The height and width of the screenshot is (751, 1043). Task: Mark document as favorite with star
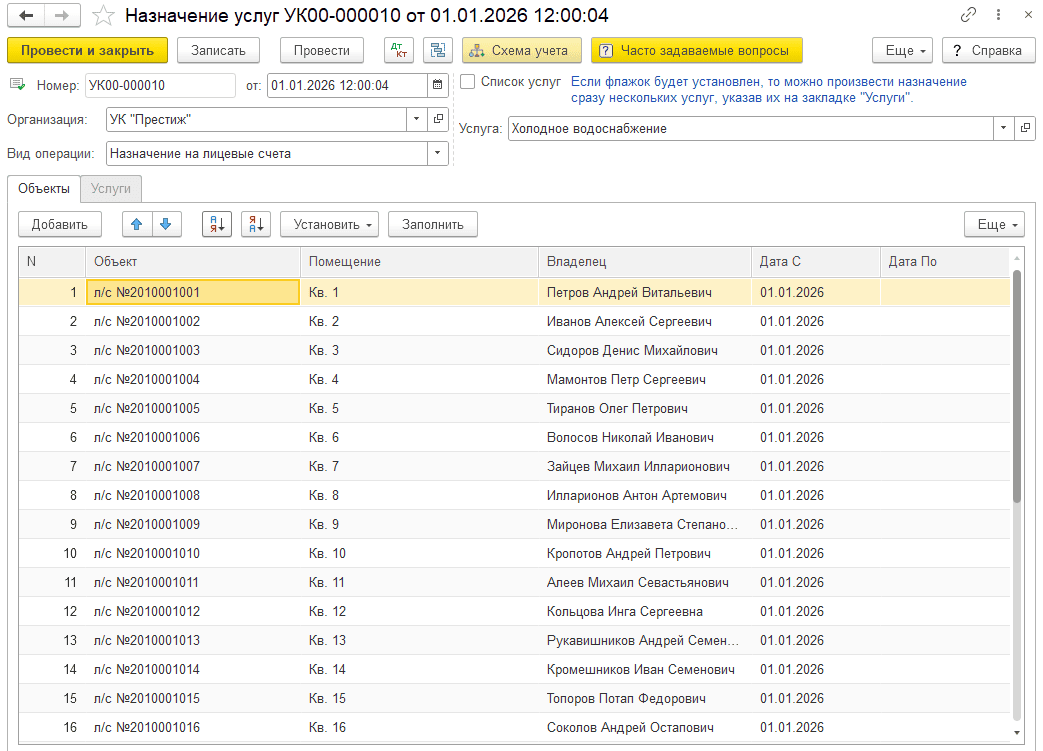tap(103, 15)
